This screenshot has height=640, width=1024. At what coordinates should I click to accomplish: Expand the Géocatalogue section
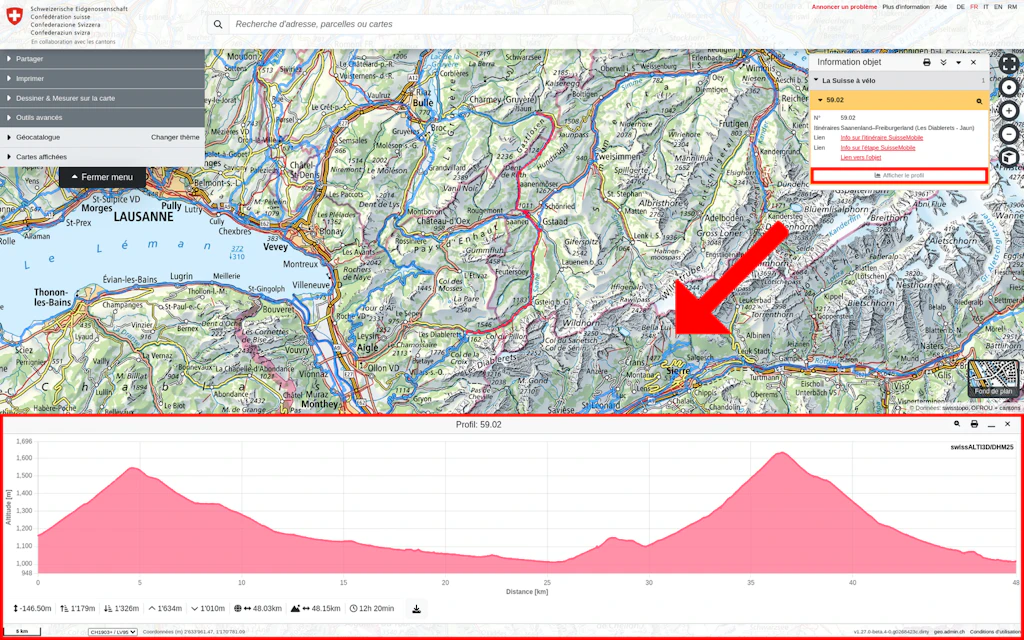point(38,137)
